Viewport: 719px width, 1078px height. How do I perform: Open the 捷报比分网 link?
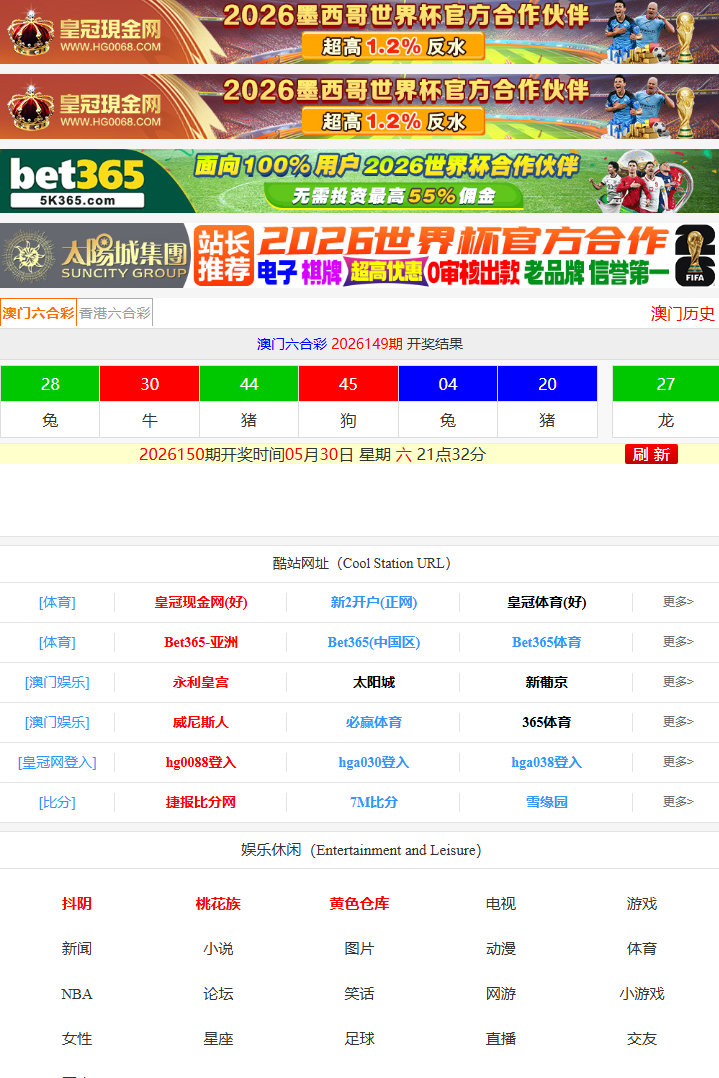pos(201,802)
